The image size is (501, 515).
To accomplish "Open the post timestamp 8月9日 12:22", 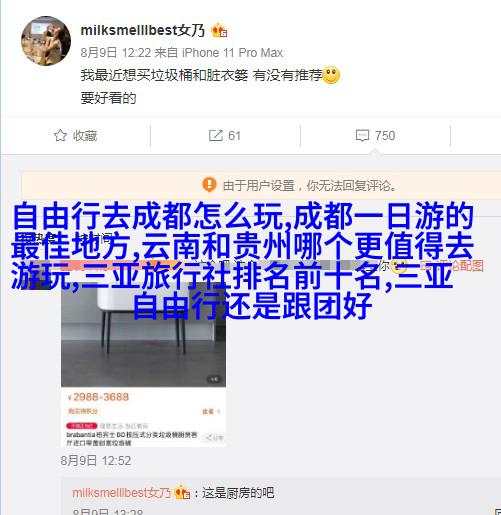I will [x=116, y=53].
